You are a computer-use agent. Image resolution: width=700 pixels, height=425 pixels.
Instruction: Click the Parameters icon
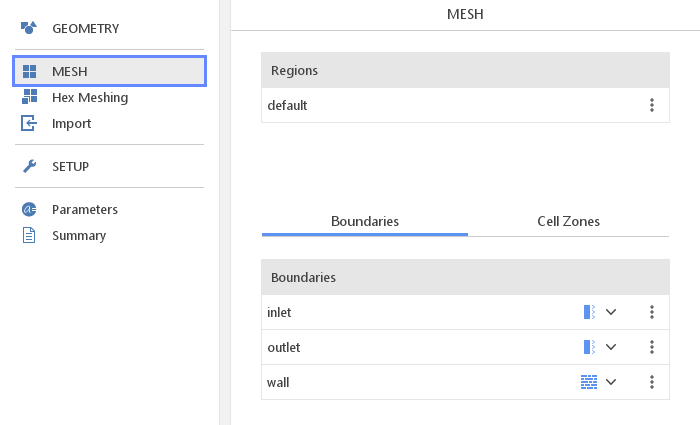[29, 209]
